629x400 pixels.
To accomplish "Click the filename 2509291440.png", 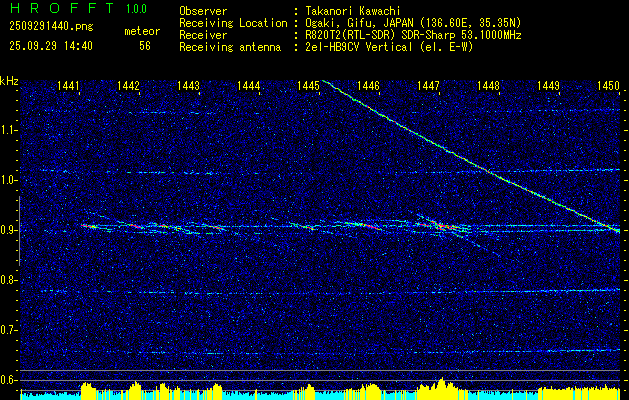I will click(x=51, y=27).
